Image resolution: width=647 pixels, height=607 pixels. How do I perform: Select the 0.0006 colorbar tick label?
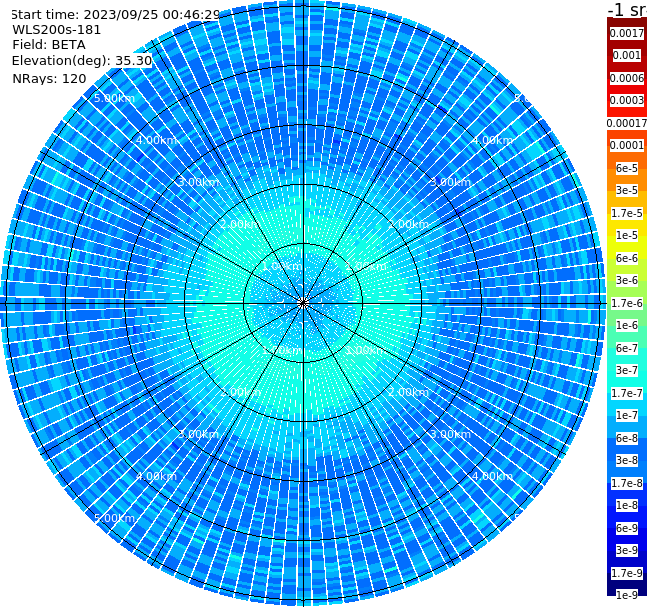pos(627,78)
